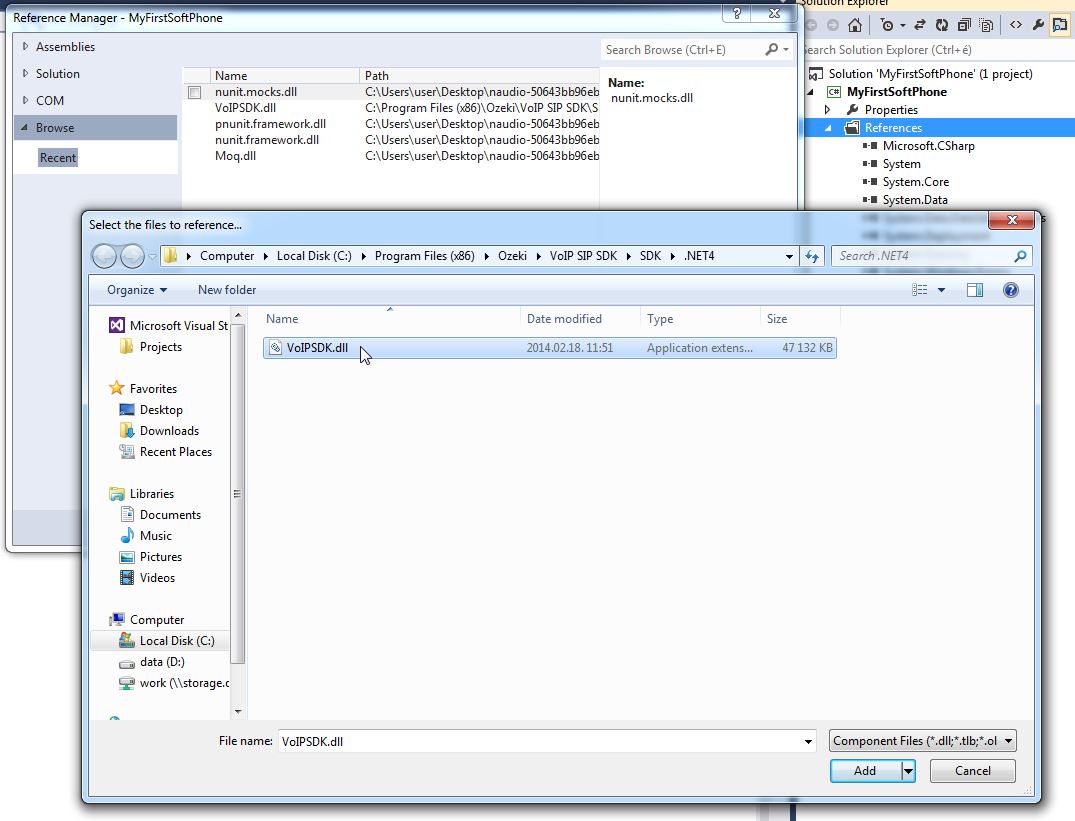This screenshot has height=821, width=1075.
Task: Click Preview Selected Items icon in Solution Explorer
Action: pyautogui.click(x=1060, y=25)
